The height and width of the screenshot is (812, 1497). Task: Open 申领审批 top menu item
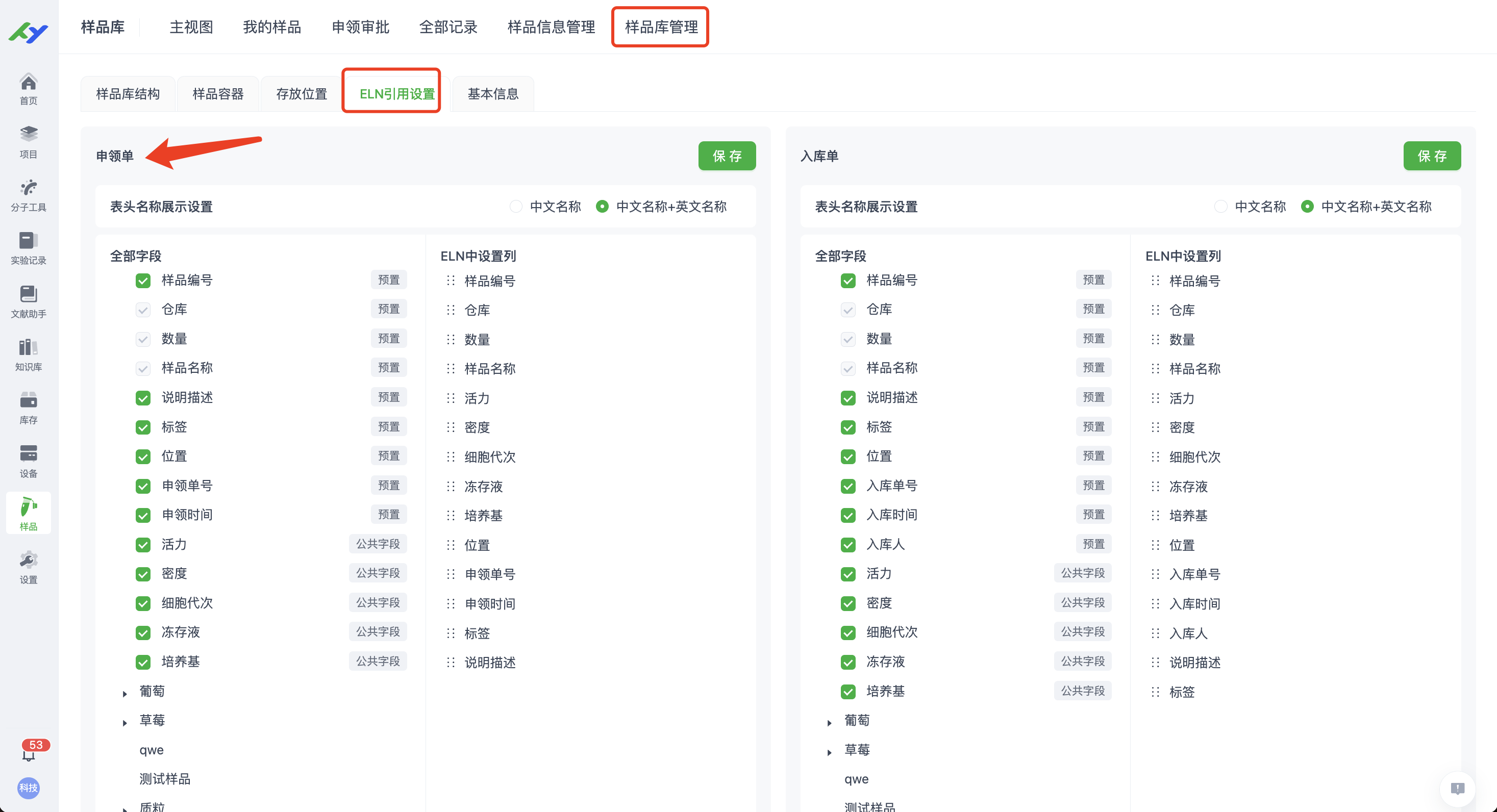pyautogui.click(x=360, y=28)
